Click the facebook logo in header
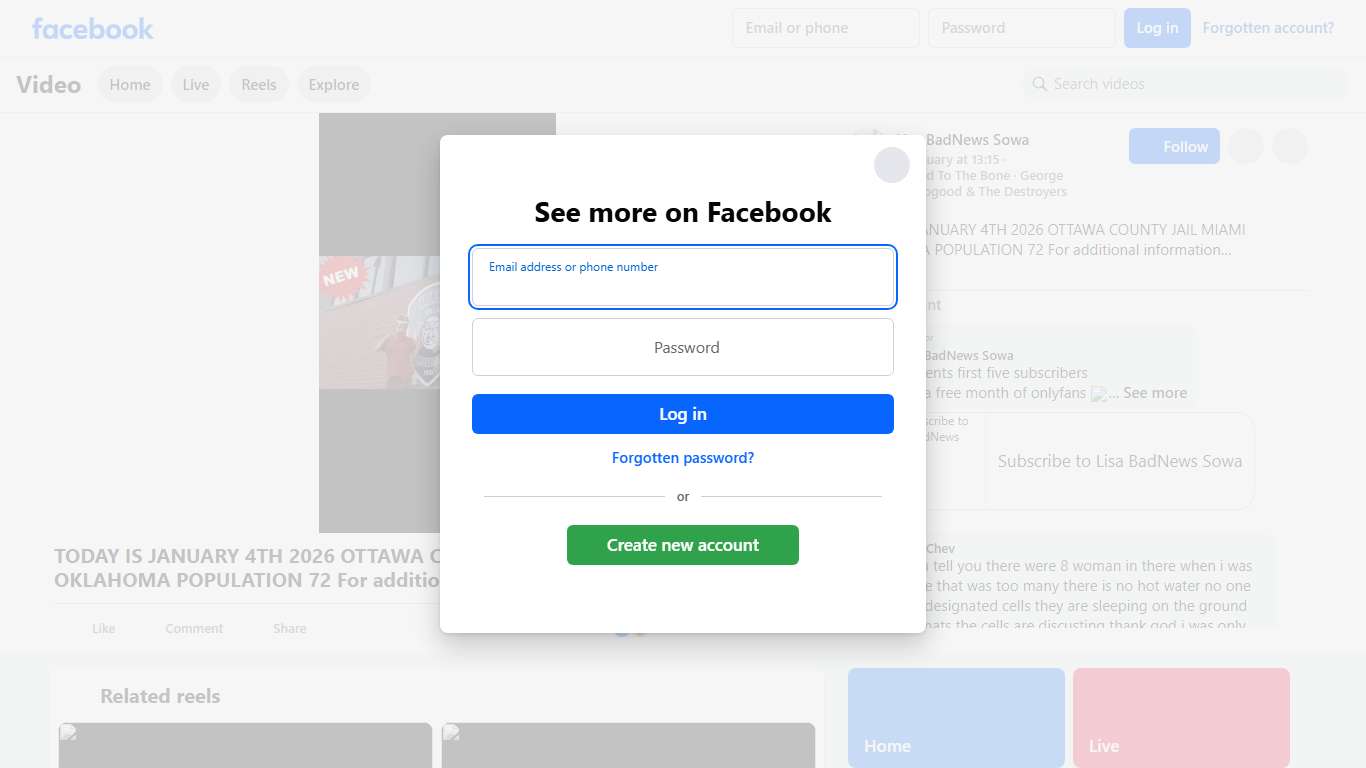Viewport: 1366px width, 768px height. pos(93,28)
